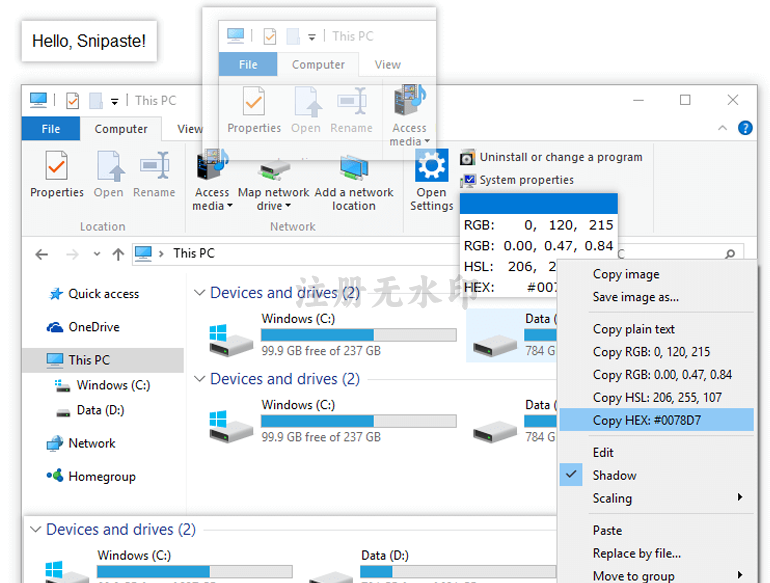This screenshot has width=770, height=583.
Task: Choose Edit in context menu
Action: [x=657, y=452]
